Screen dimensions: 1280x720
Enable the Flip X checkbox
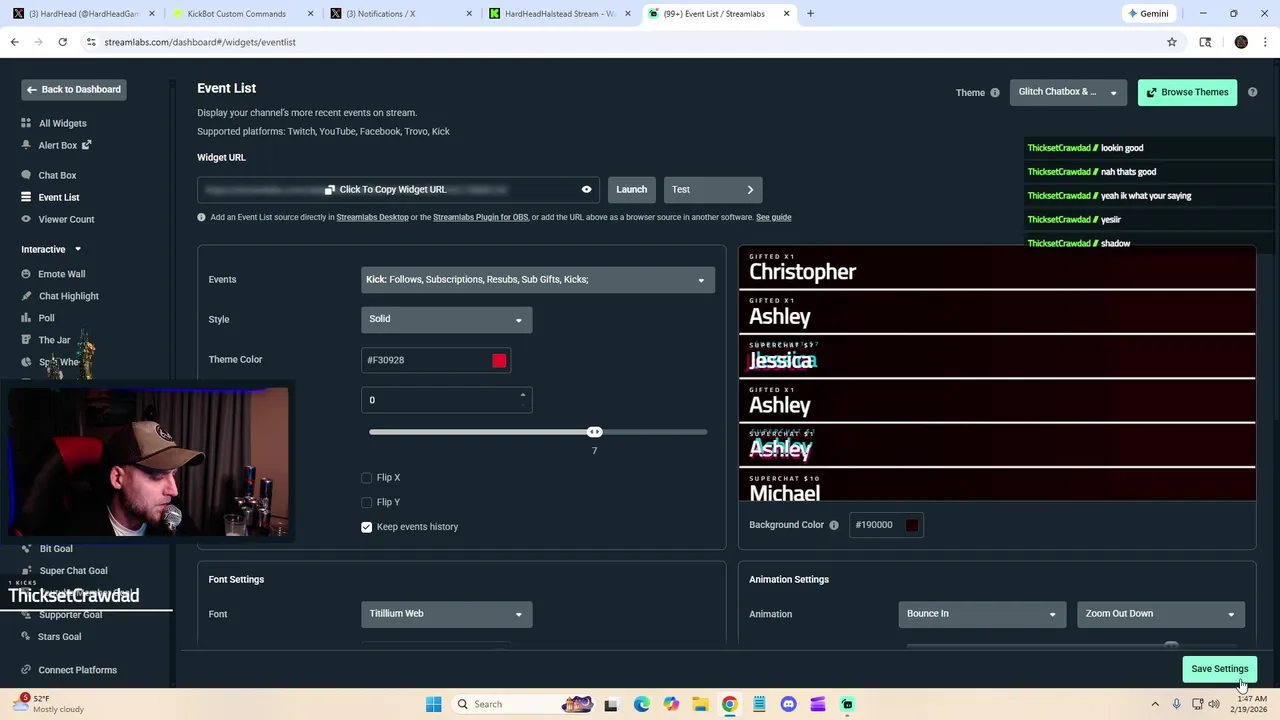[x=366, y=478]
